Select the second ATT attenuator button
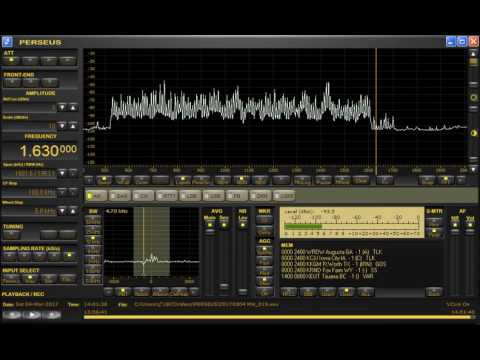 [x=30, y=60]
